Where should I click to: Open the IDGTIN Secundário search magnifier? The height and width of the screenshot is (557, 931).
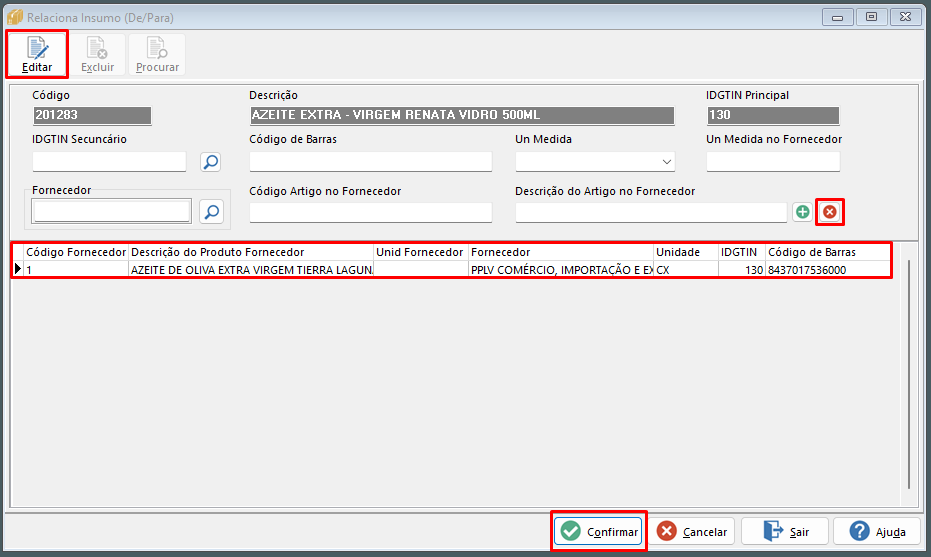point(211,162)
